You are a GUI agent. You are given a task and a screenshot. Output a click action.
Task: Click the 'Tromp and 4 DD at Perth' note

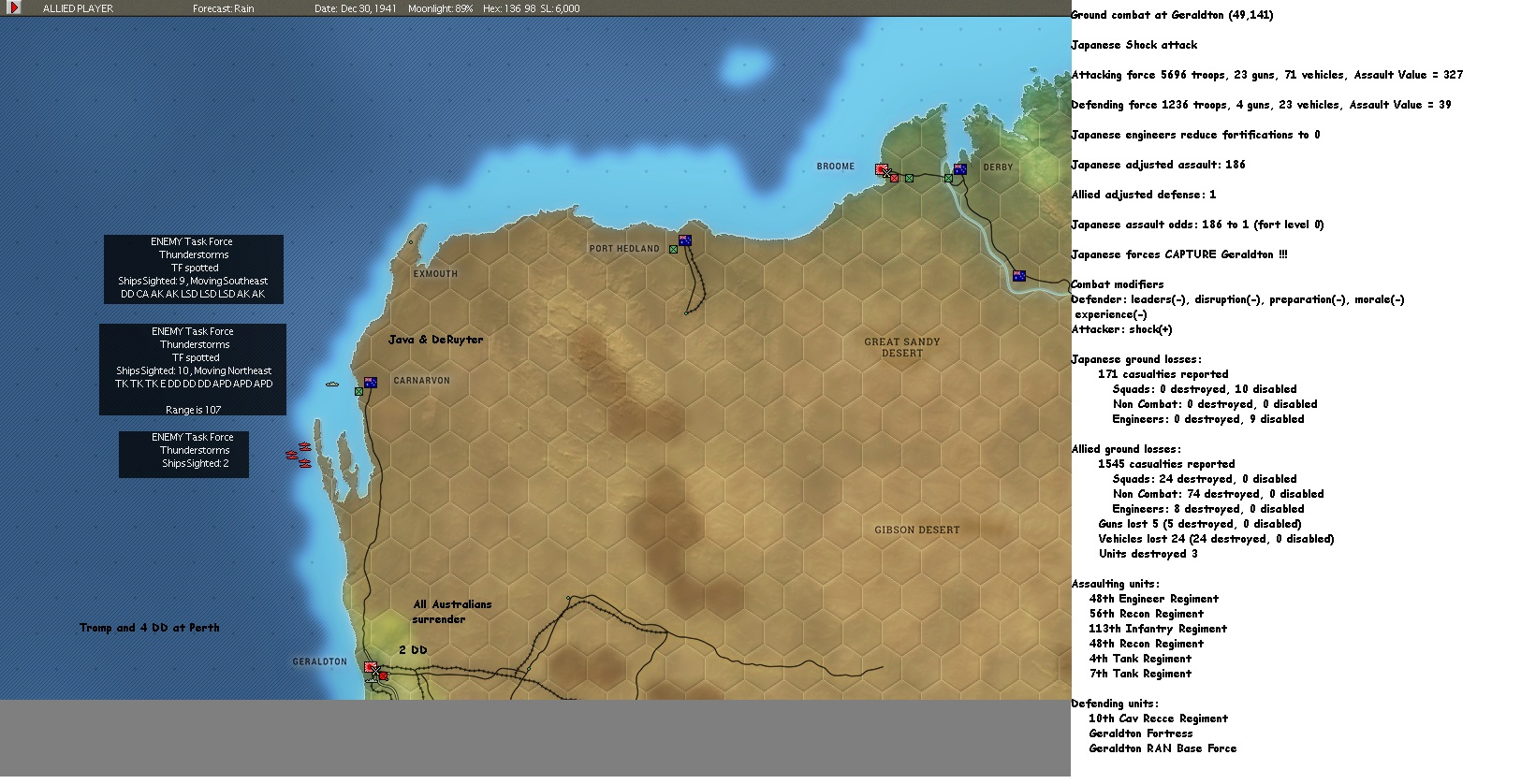tap(150, 628)
